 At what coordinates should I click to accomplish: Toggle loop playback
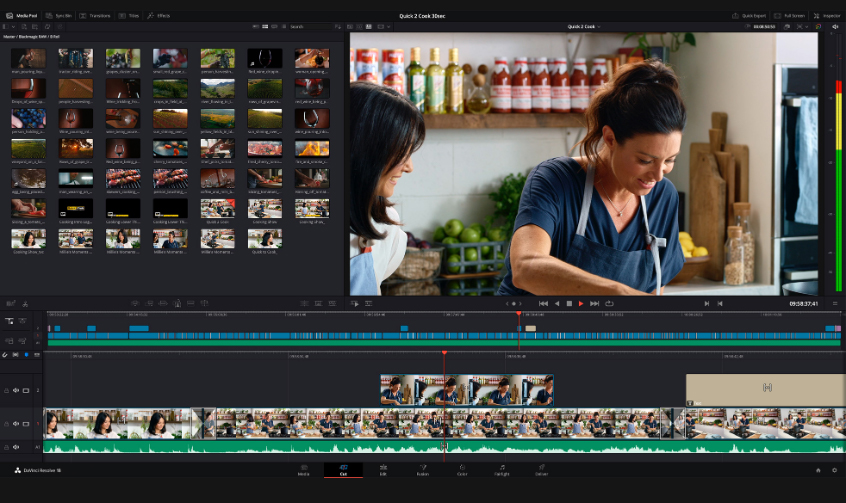pyautogui.click(x=609, y=304)
